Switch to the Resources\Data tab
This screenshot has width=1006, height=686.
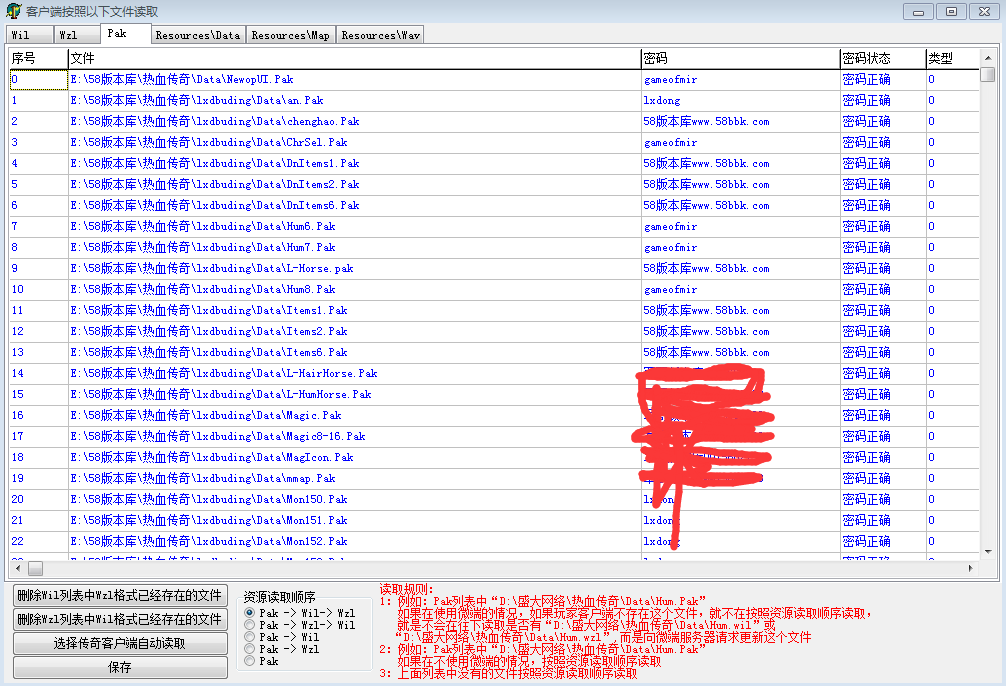point(197,35)
